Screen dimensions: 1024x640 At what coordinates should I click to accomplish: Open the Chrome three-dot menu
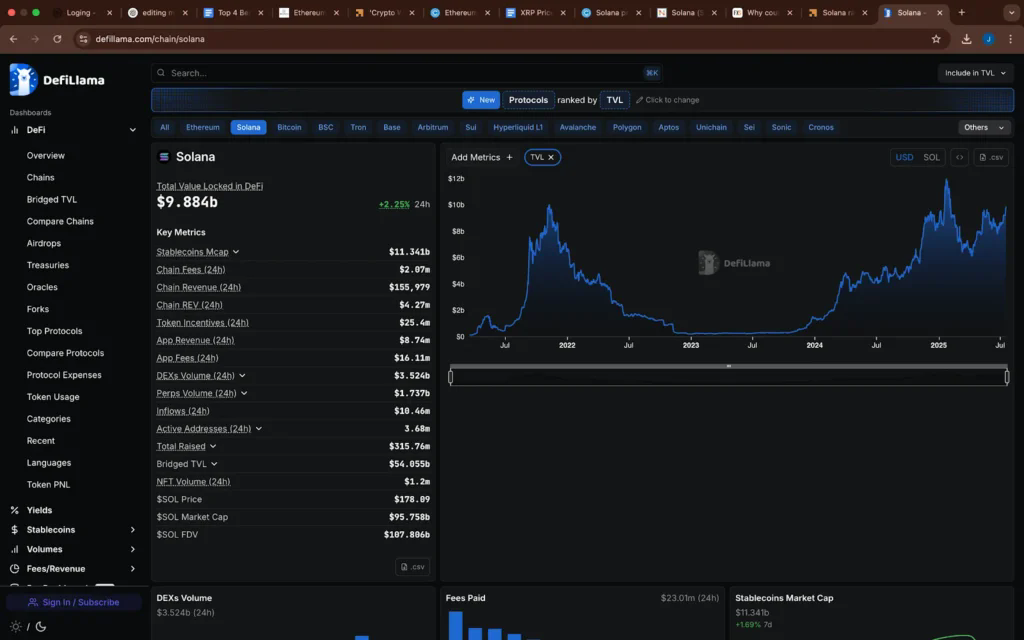(x=1010, y=39)
